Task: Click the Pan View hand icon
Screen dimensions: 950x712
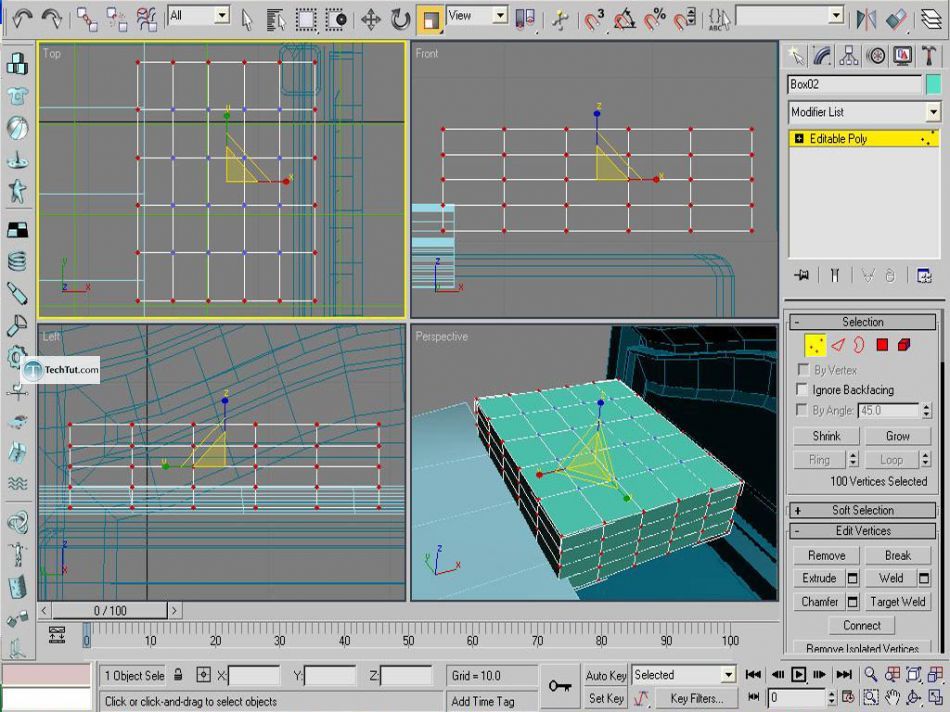Action: click(x=891, y=697)
